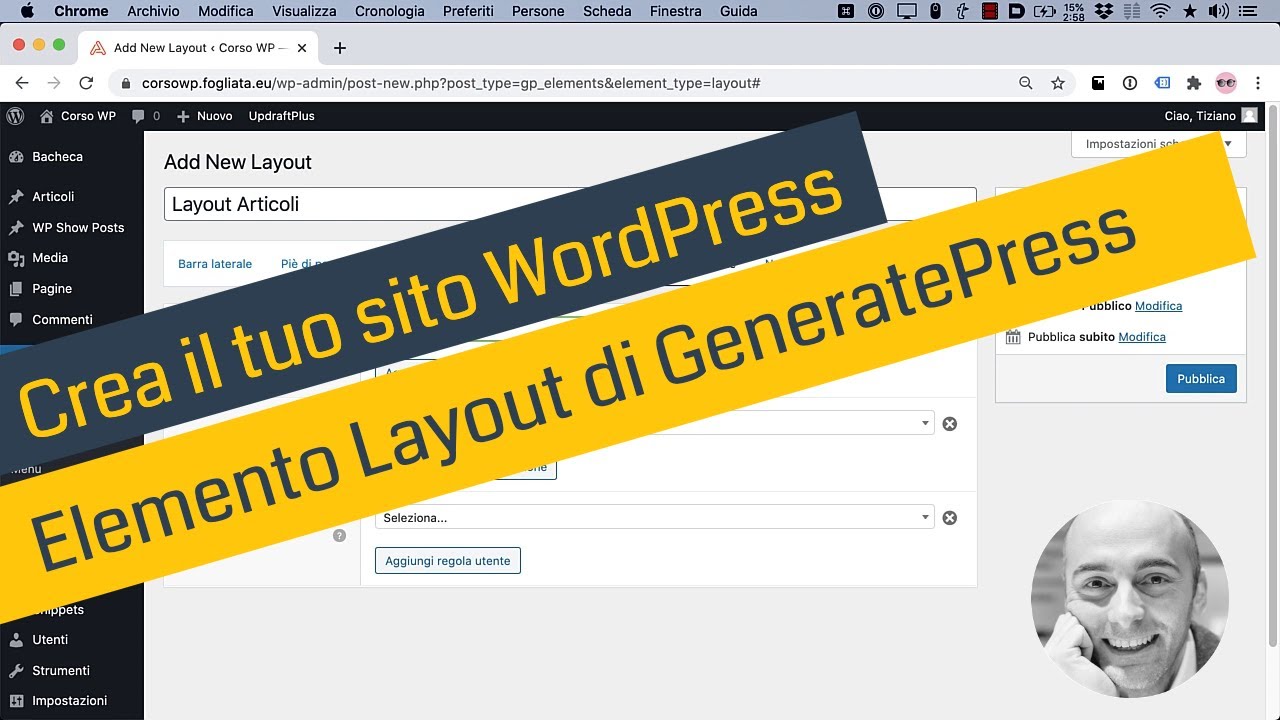
Task: Open UpdraftPlus from admin bar
Action: [x=281, y=116]
